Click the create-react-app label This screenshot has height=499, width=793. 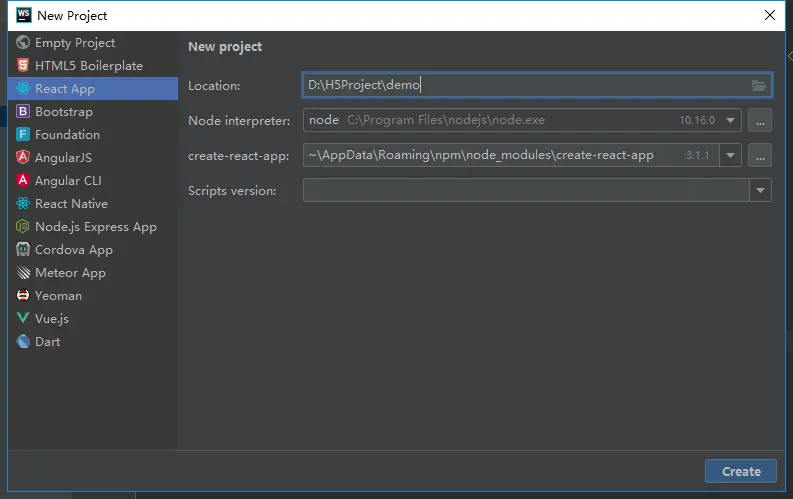(x=239, y=156)
